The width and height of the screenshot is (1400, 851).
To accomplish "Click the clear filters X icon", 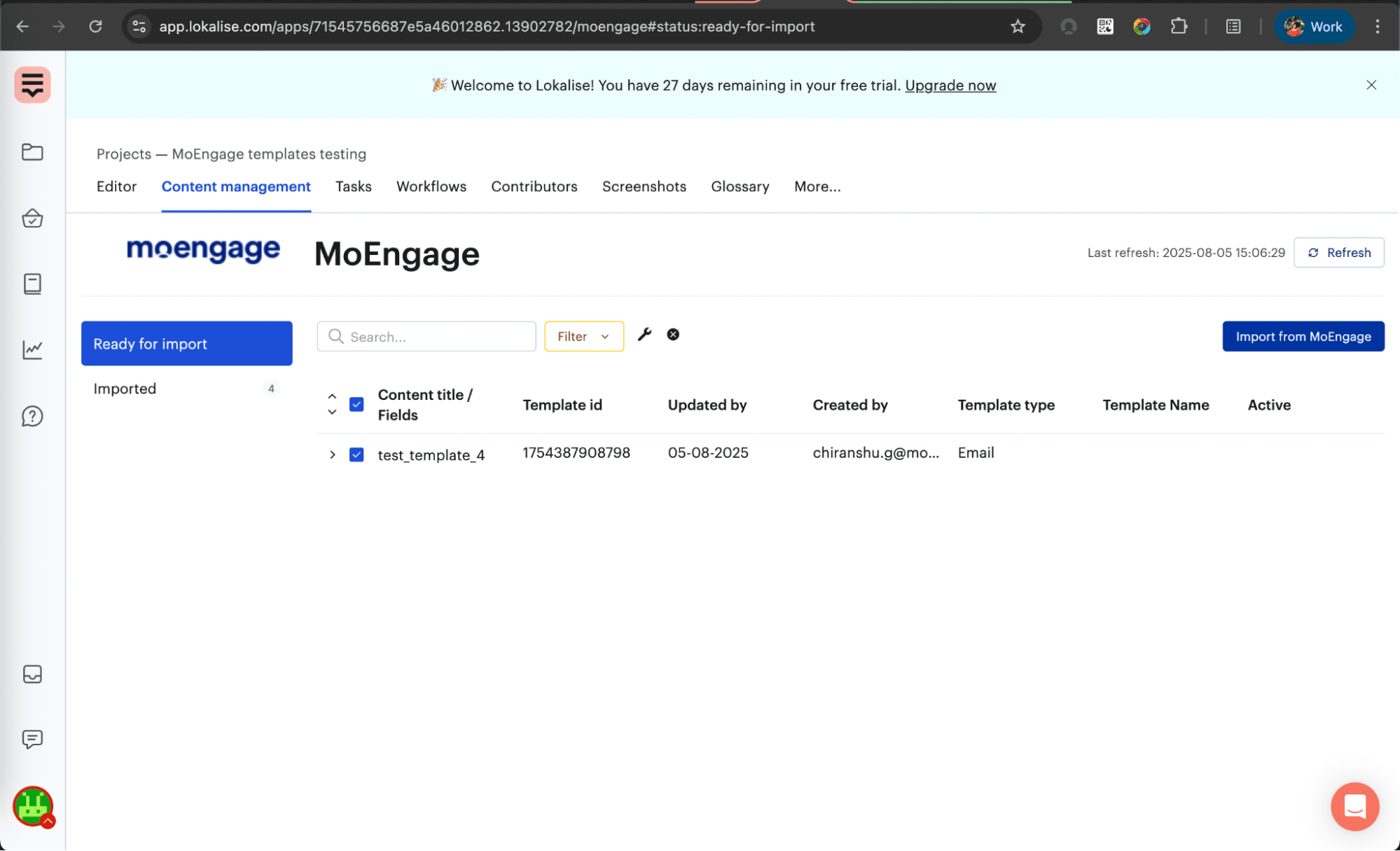I will click(x=673, y=334).
